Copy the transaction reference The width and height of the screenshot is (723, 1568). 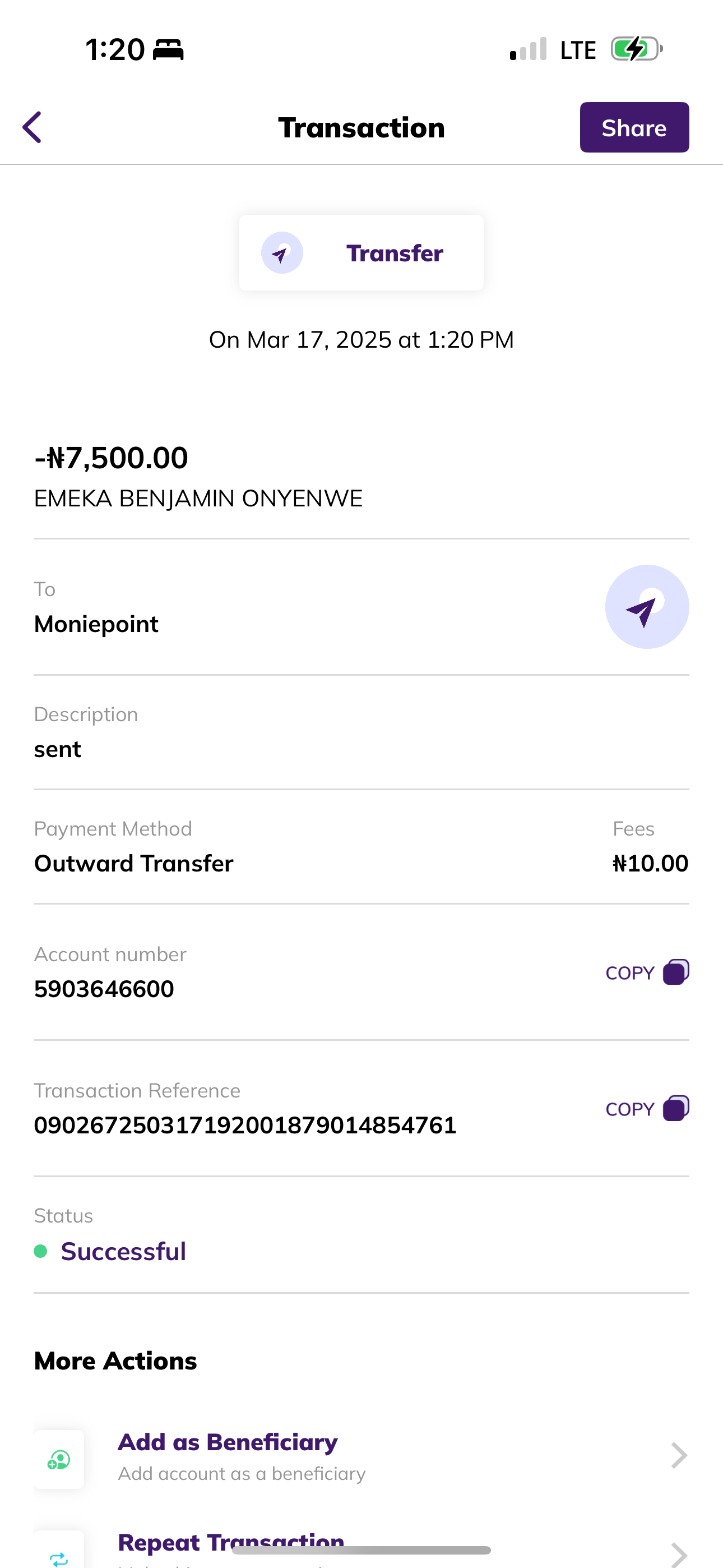(x=647, y=1109)
